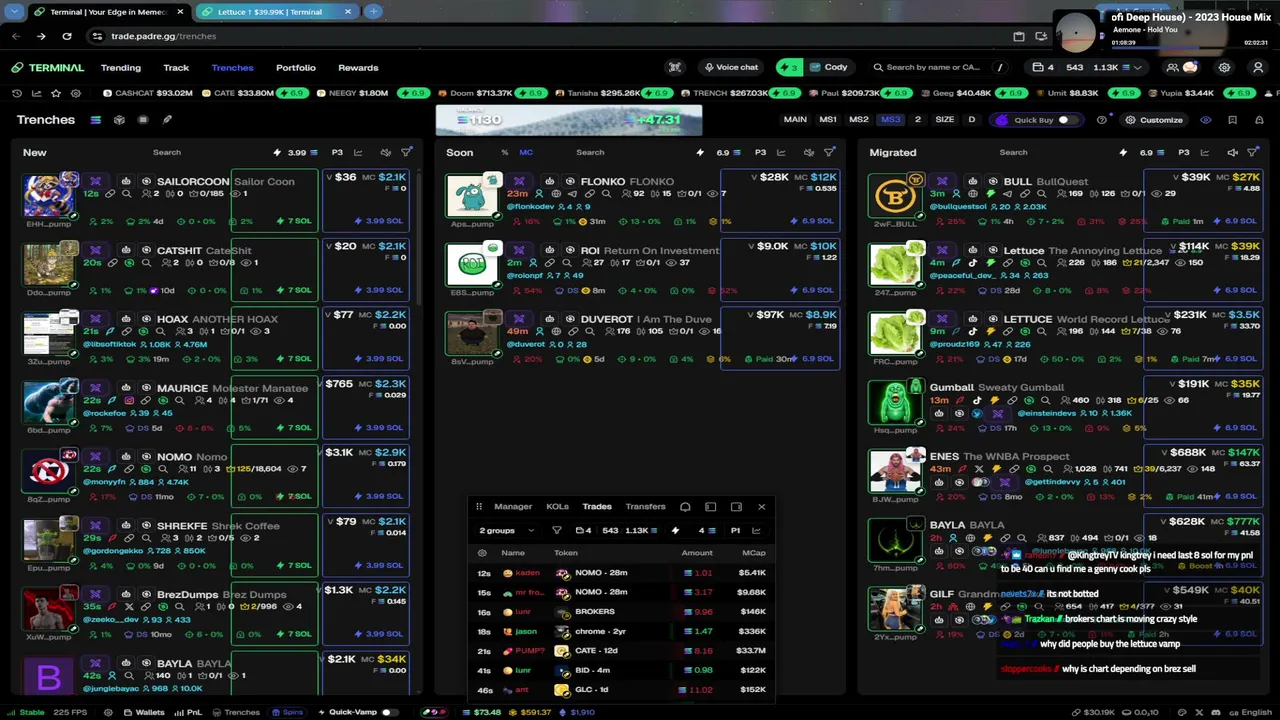Image resolution: width=1280 pixels, height=720 pixels.
Task: Open the filter icon in Migrated column
Action: click(1253, 152)
